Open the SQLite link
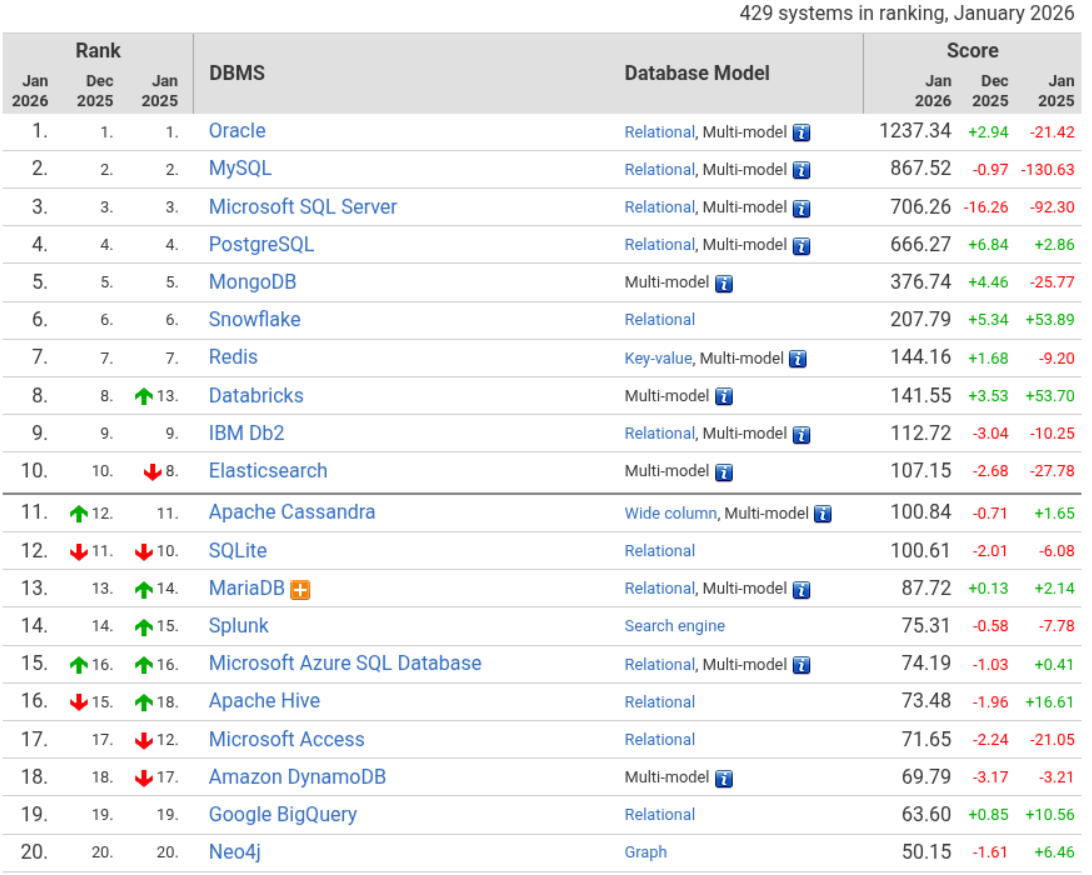This screenshot has width=1092, height=875. (x=238, y=551)
